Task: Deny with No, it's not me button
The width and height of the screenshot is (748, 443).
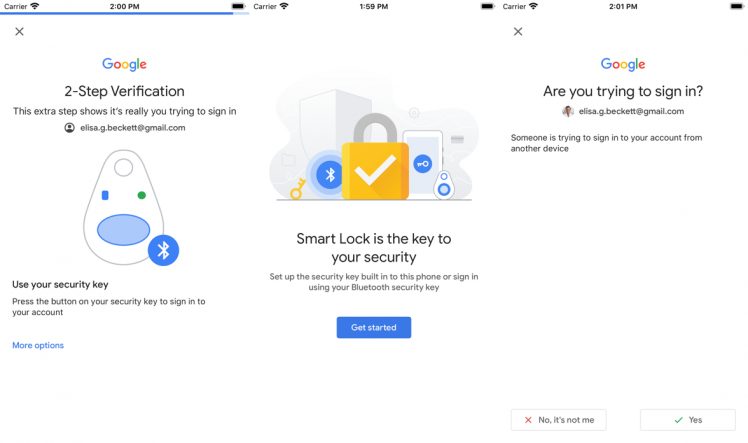Action: (x=558, y=420)
